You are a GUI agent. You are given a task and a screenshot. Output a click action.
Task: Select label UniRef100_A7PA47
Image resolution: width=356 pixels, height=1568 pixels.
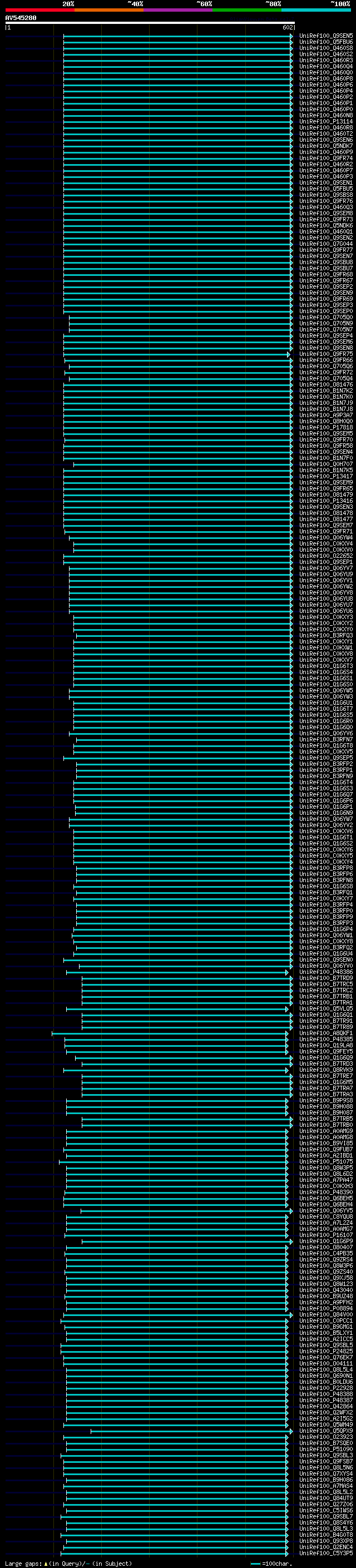tap(325, 1180)
